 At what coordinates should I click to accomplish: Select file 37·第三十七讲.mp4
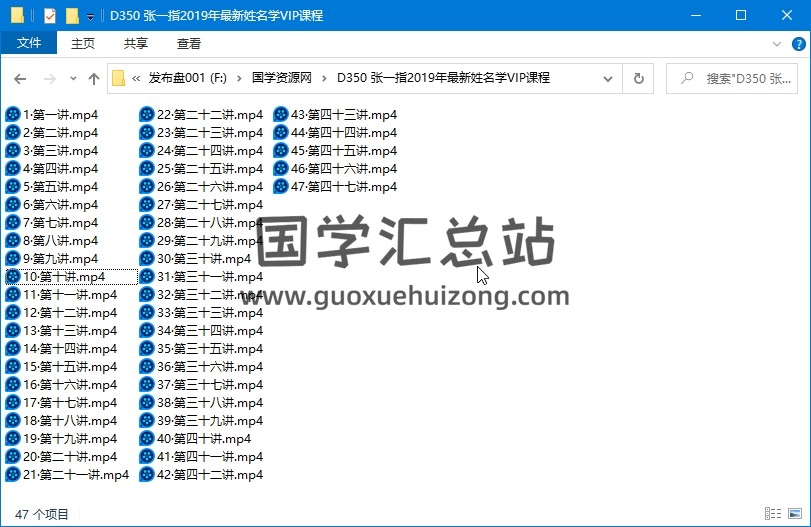pyautogui.click(x=202, y=384)
